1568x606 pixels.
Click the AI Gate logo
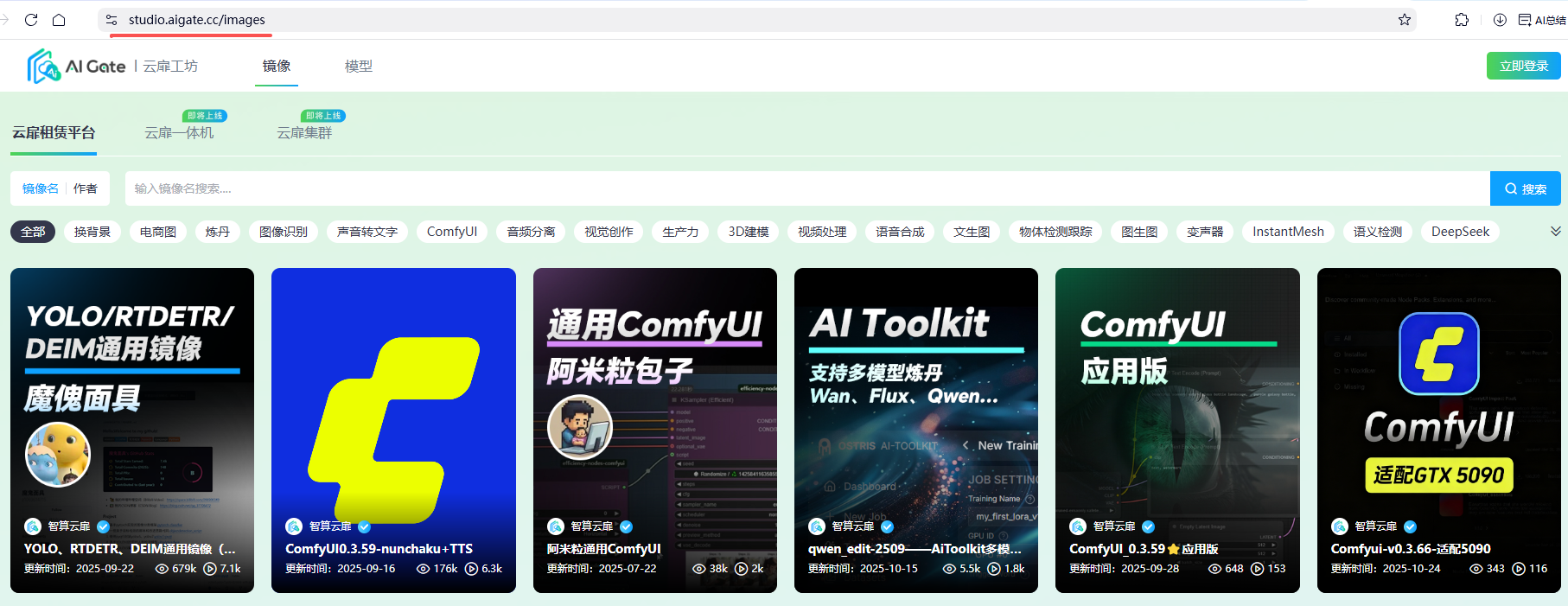[76, 66]
